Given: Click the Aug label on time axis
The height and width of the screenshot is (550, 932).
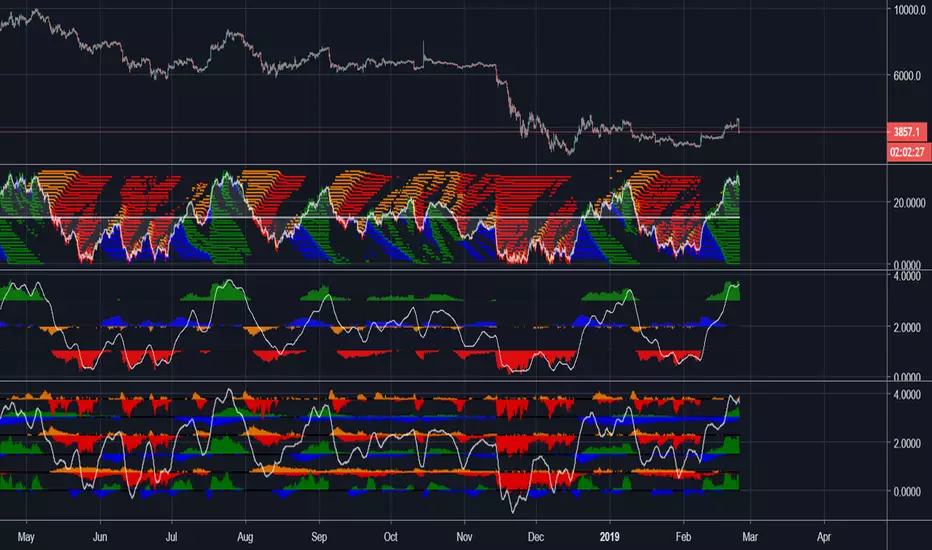Looking at the screenshot, I should 245,537.
